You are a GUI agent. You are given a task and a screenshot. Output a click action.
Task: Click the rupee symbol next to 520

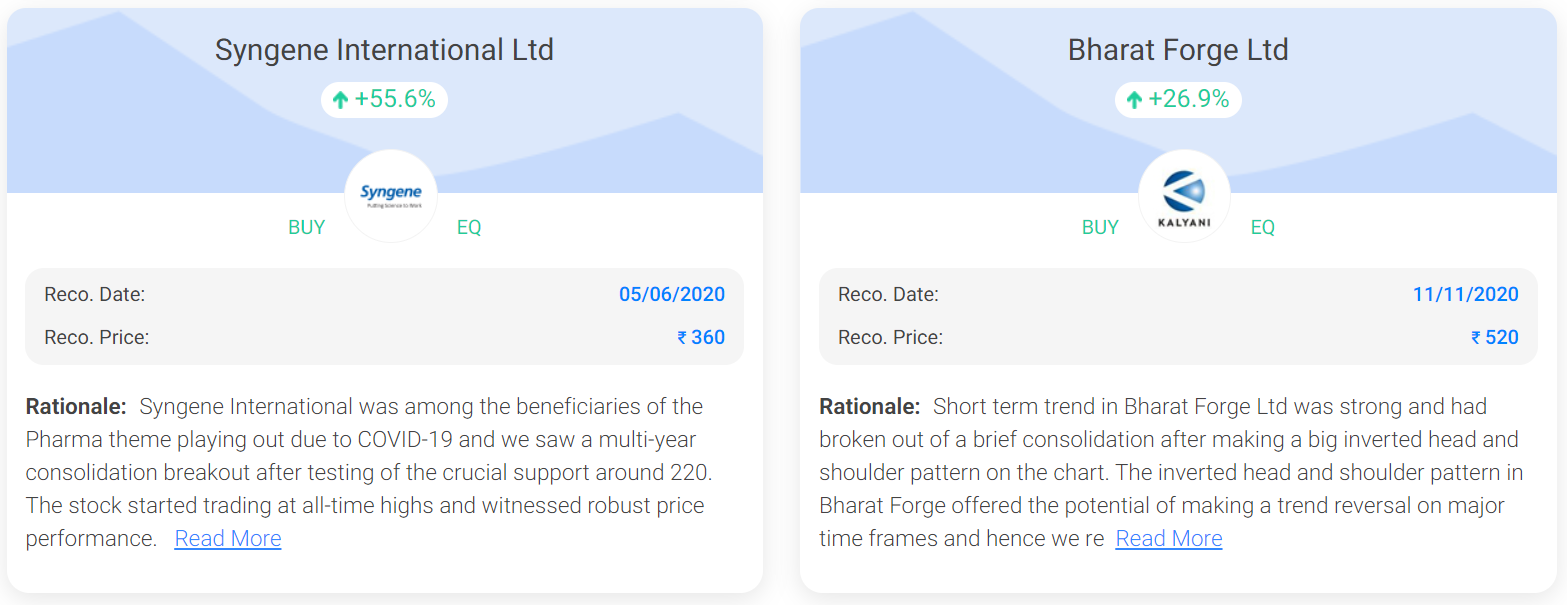click(1476, 338)
